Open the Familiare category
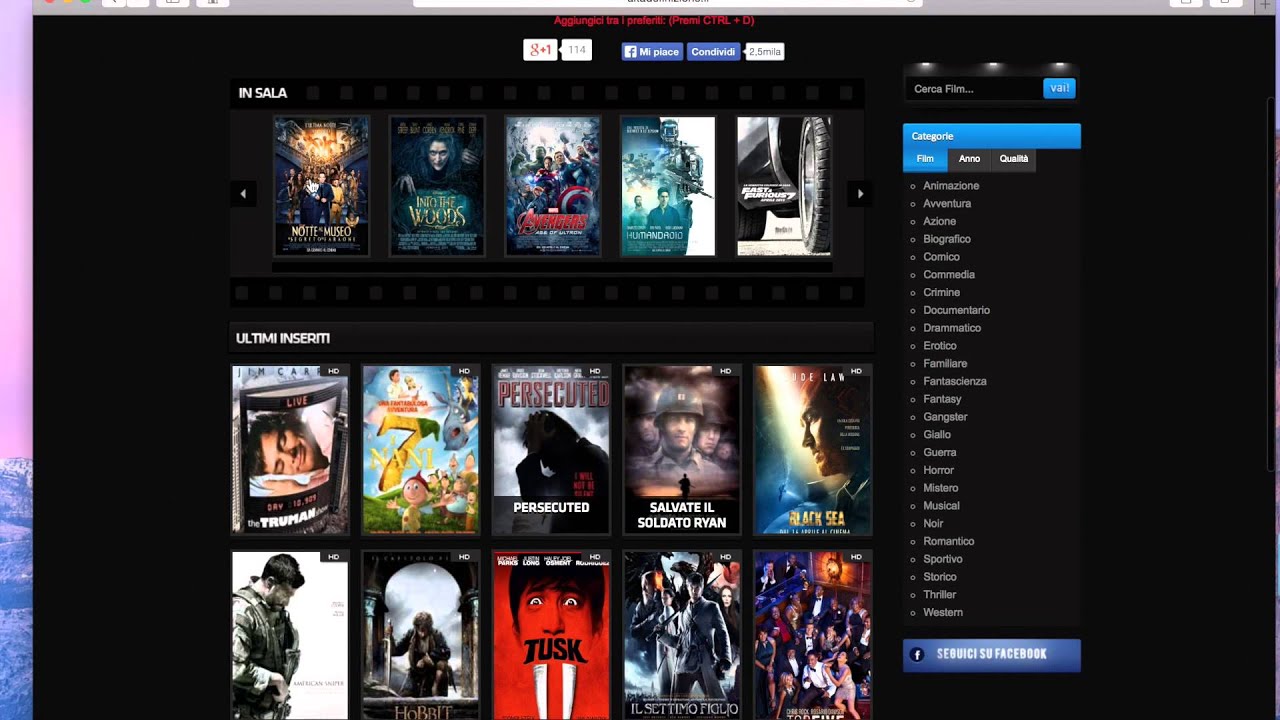 [945, 364]
